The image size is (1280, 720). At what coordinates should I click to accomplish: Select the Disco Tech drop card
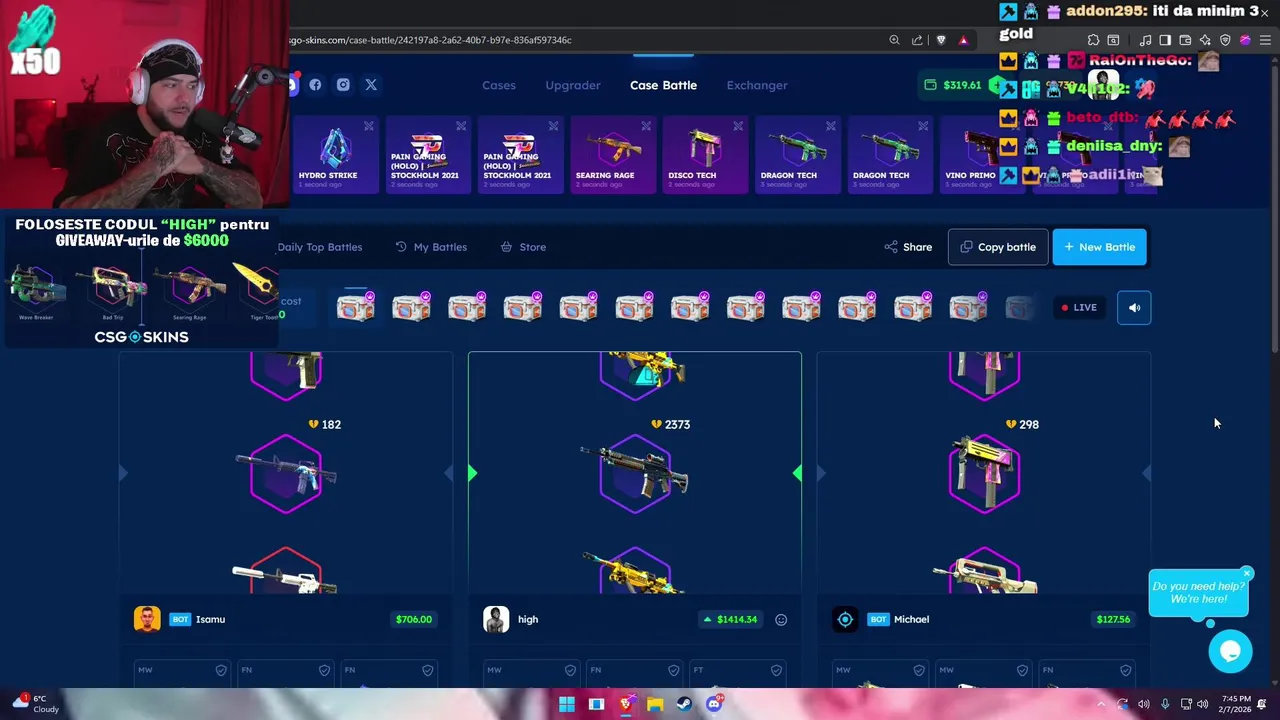click(x=705, y=155)
